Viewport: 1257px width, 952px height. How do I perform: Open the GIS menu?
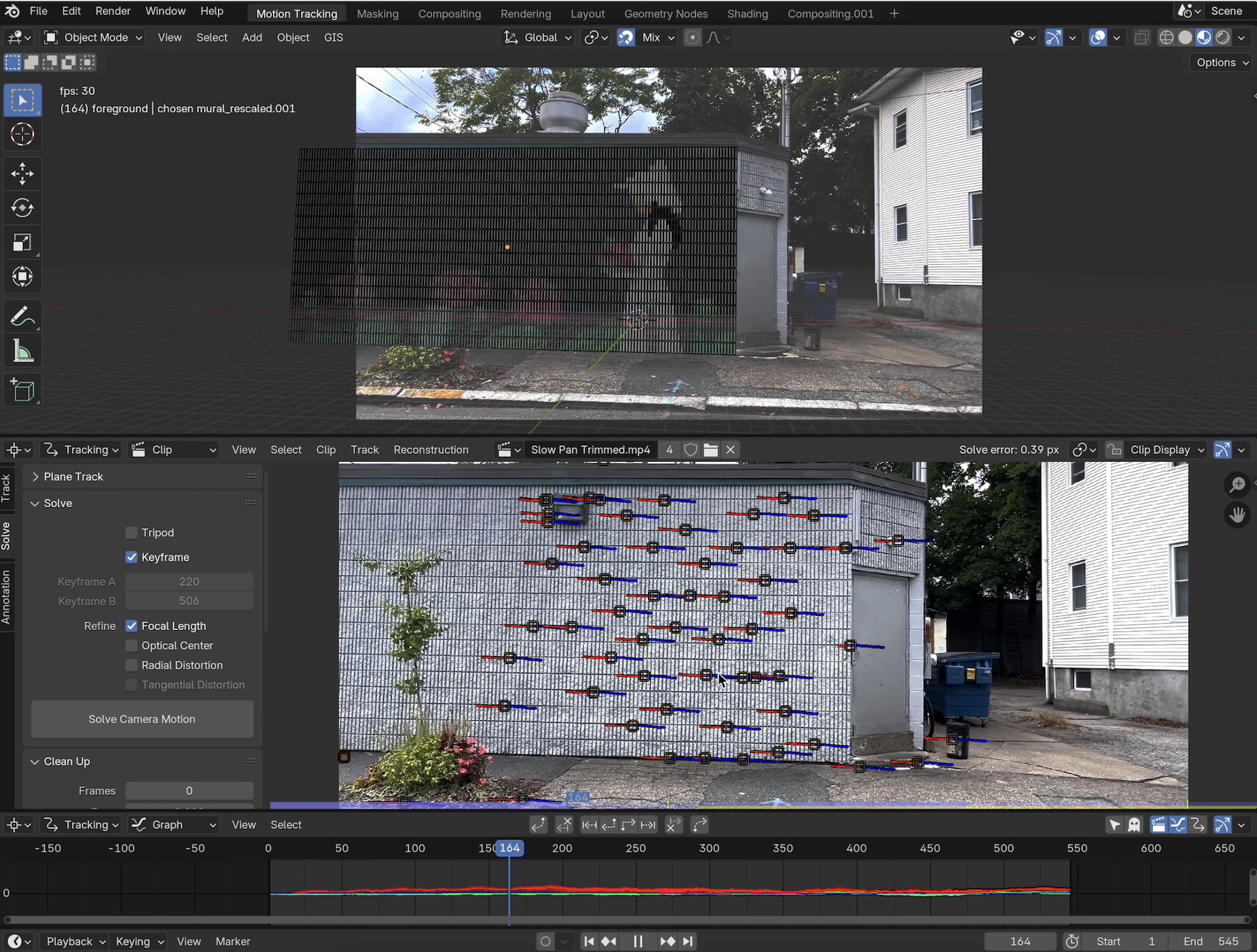[333, 38]
